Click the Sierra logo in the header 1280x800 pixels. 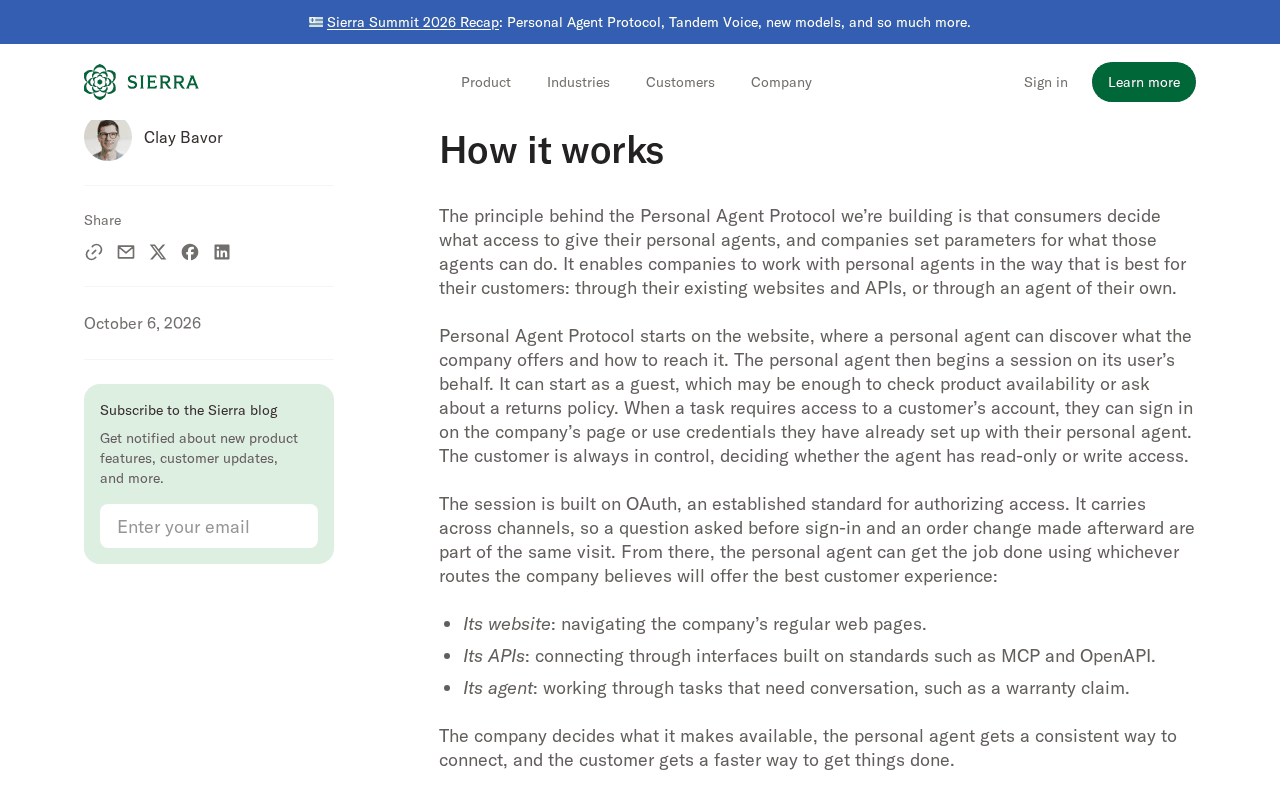[x=141, y=82]
